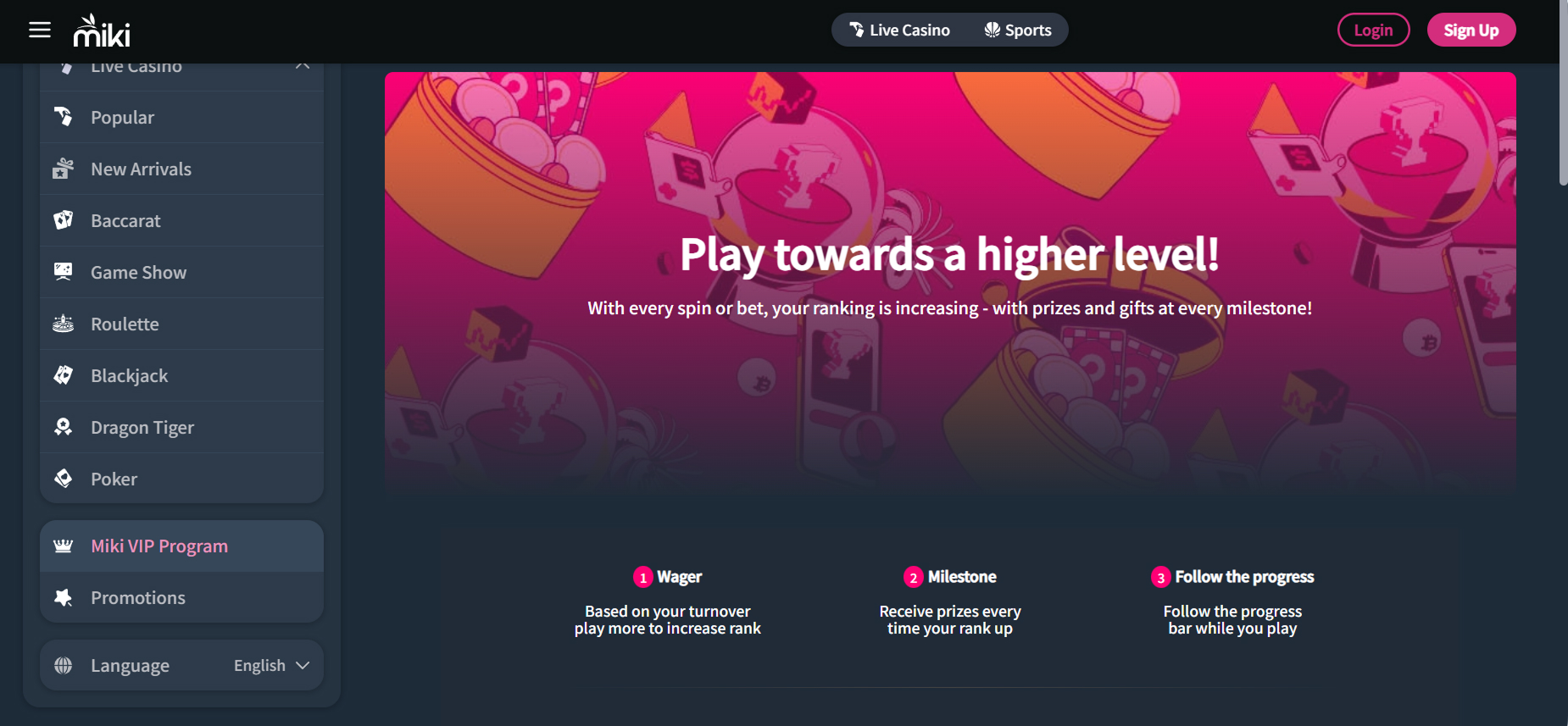Click the Language globe icon
The height and width of the screenshot is (726, 1568).
tap(64, 666)
